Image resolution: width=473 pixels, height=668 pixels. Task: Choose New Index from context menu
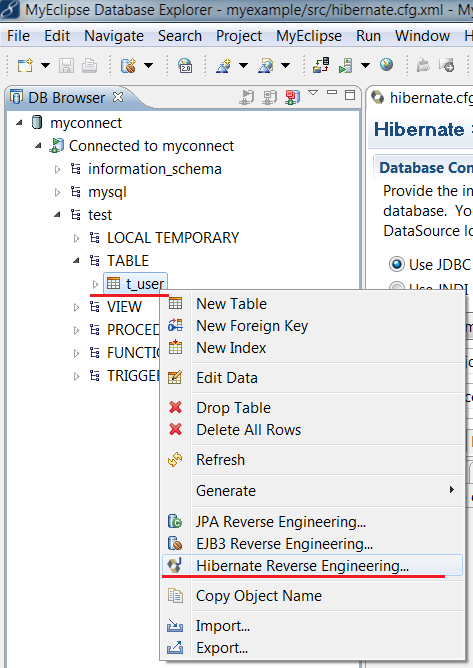[x=312, y=348]
